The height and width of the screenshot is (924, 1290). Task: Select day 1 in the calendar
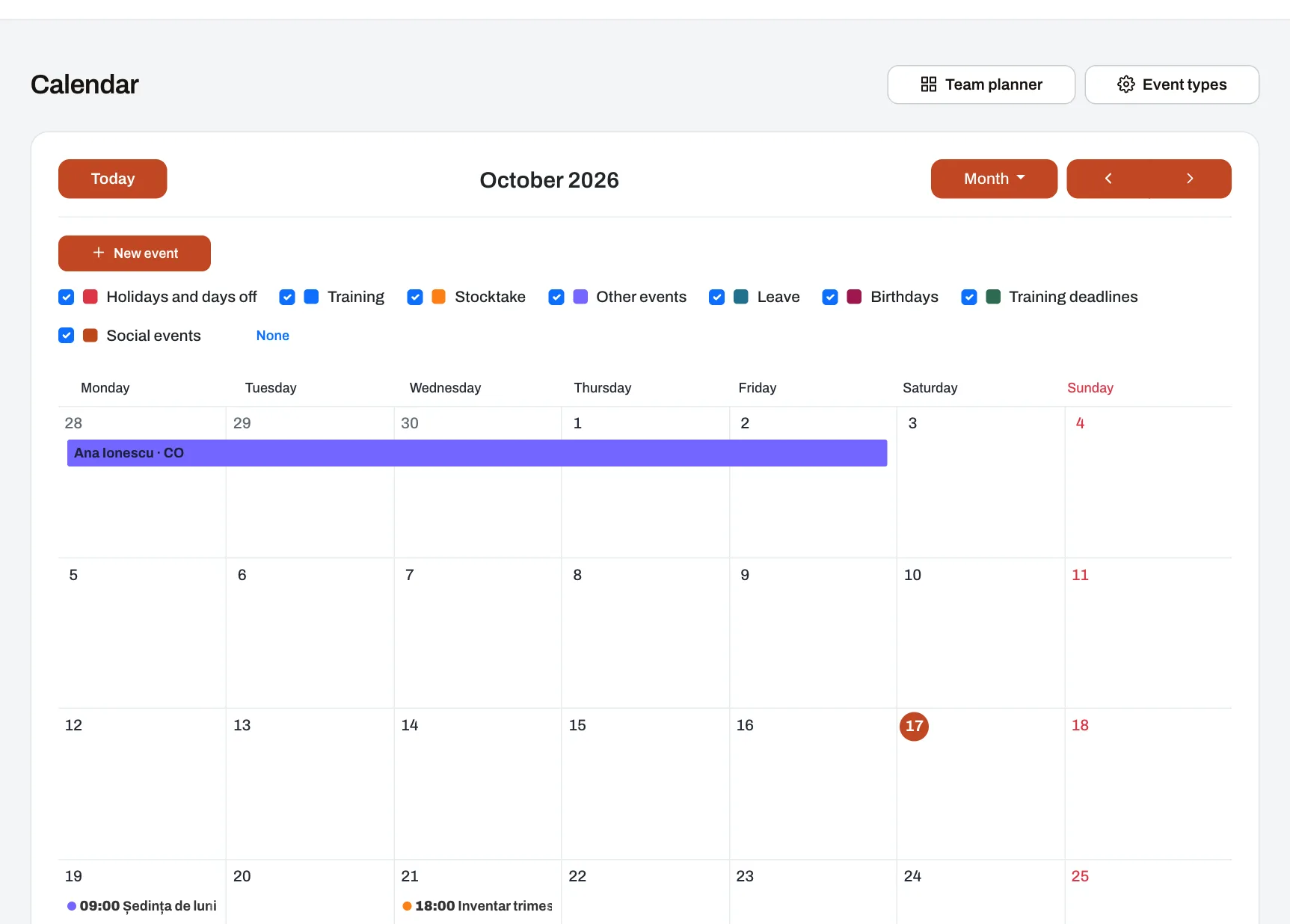coord(577,423)
